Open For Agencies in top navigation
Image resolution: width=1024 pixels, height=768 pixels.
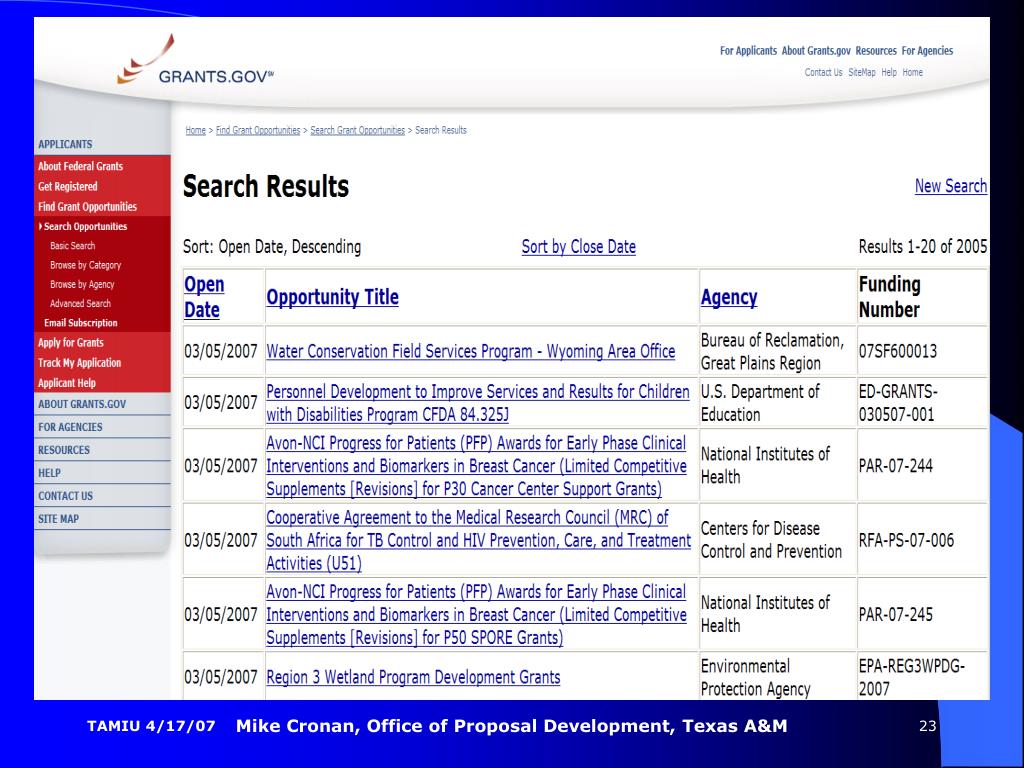click(927, 51)
